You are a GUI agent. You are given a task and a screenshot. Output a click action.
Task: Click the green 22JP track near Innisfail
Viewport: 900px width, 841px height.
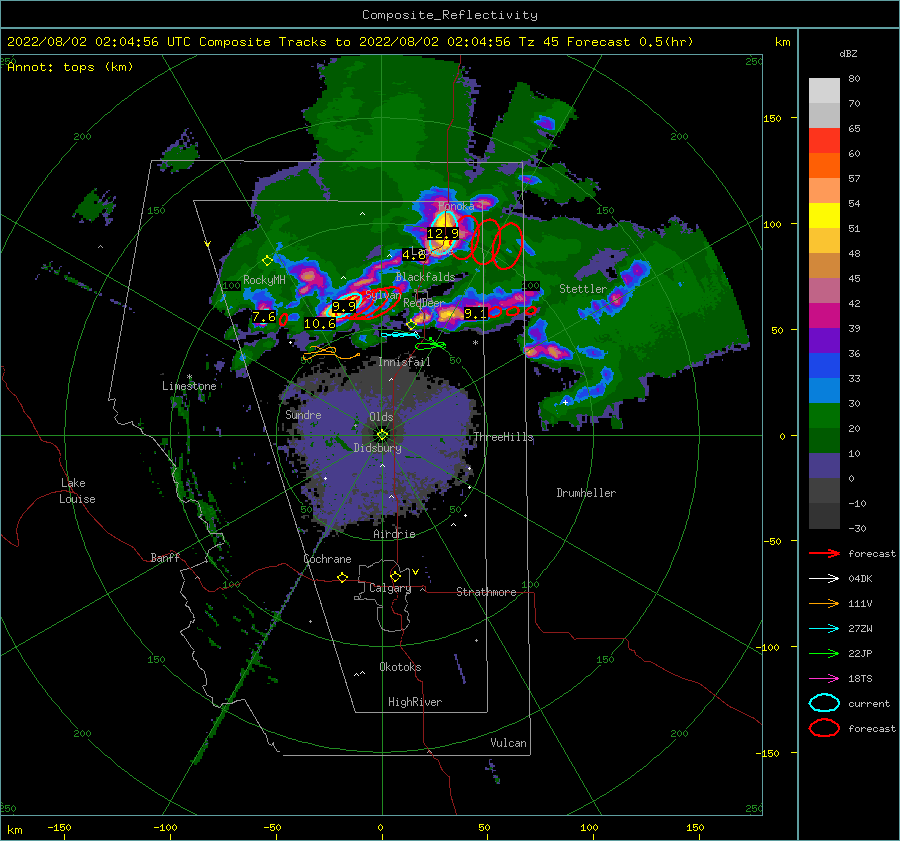(x=430, y=344)
